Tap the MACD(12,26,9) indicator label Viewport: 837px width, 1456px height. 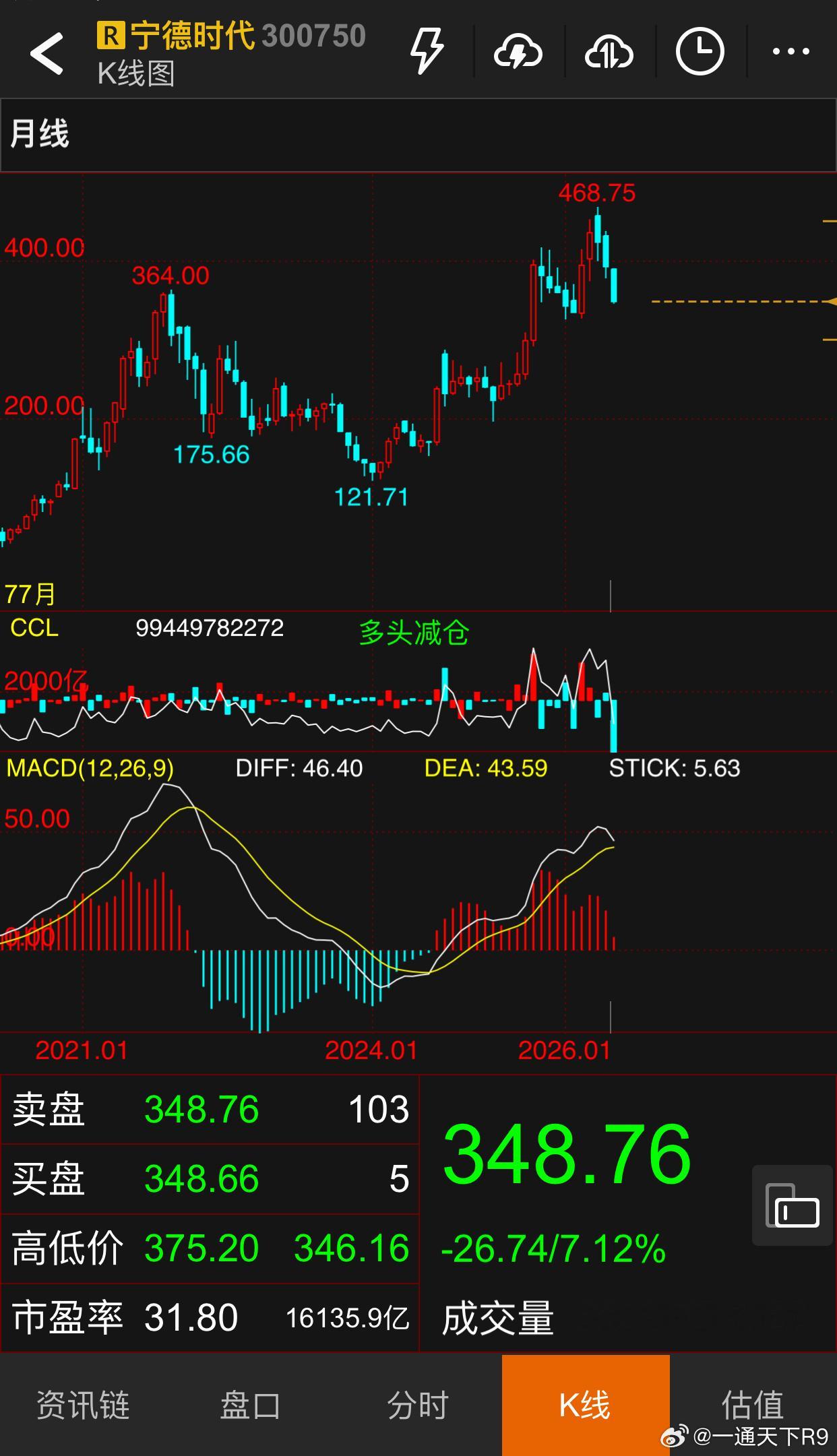pyautogui.click(x=90, y=768)
